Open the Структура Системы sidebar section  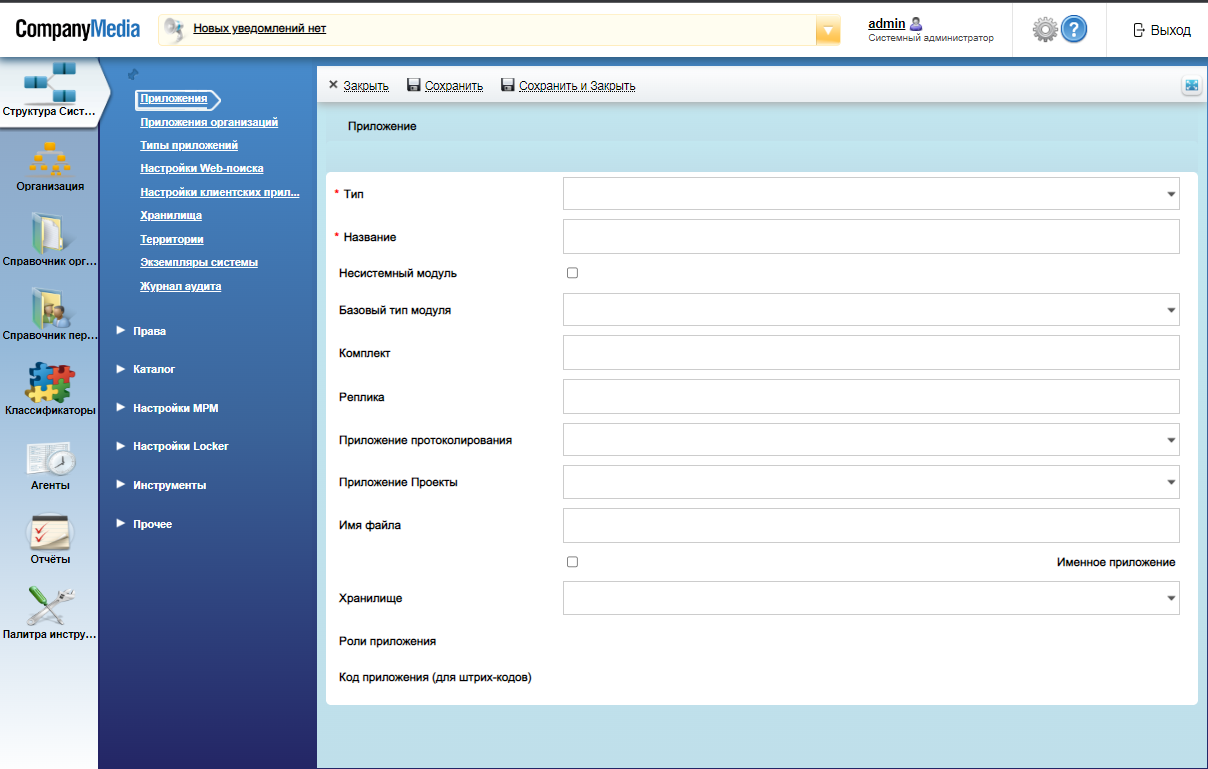[49, 91]
